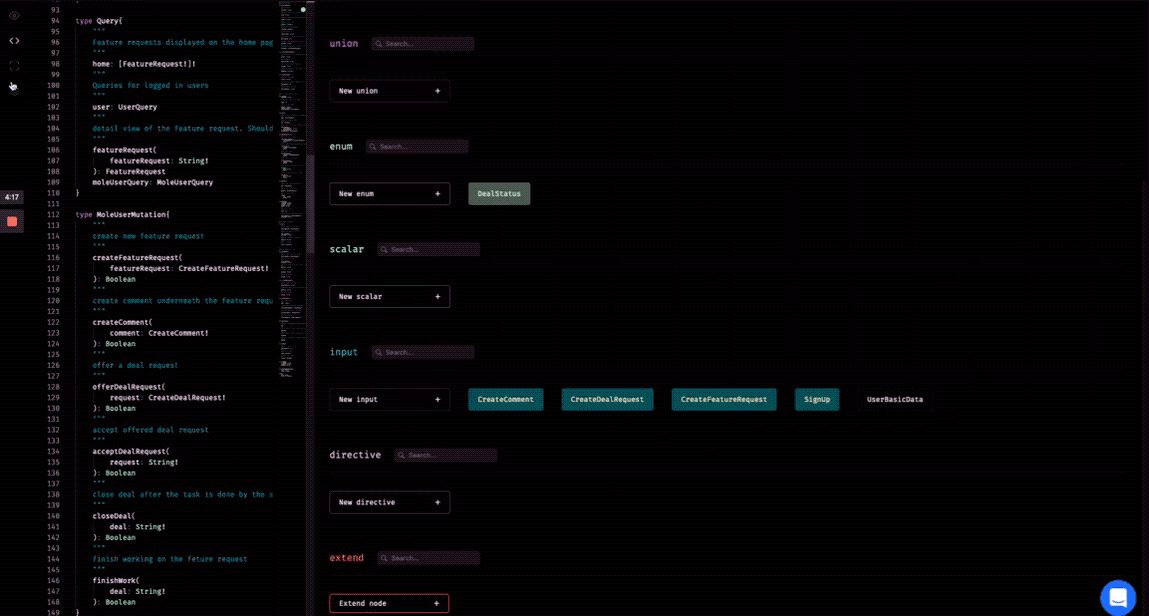Select the CreateComment input node

[x=506, y=399]
